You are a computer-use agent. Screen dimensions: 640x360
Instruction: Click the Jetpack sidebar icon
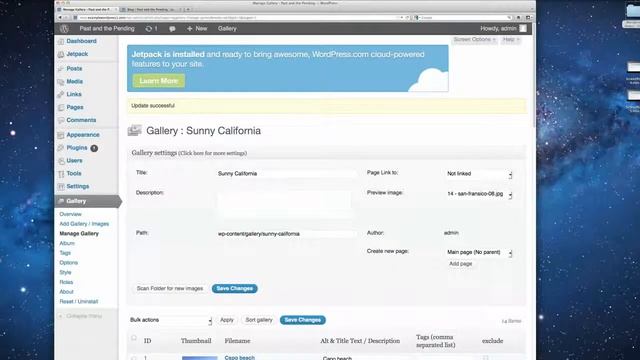coord(61,54)
